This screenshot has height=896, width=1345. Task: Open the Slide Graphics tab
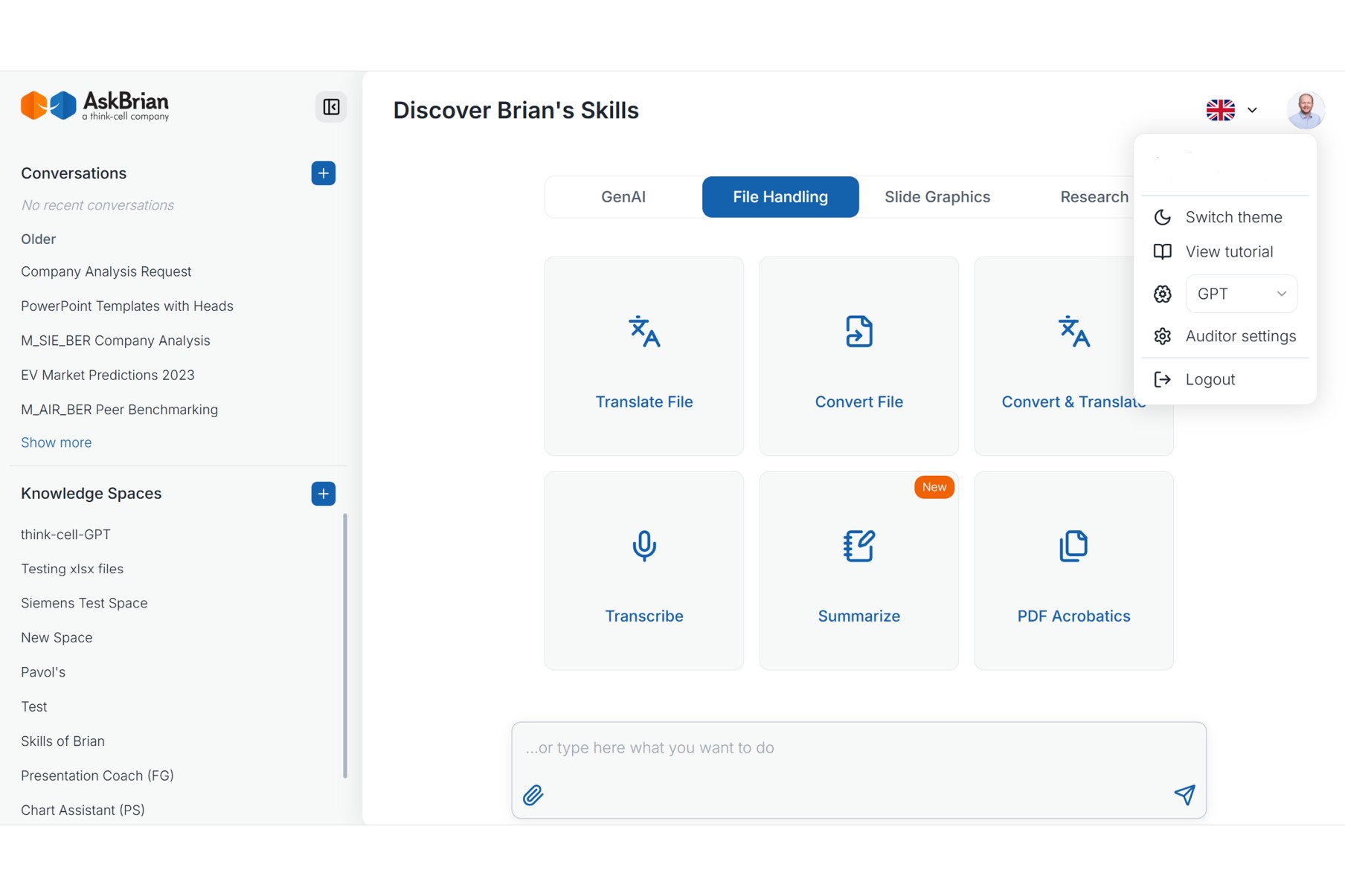[x=937, y=197]
